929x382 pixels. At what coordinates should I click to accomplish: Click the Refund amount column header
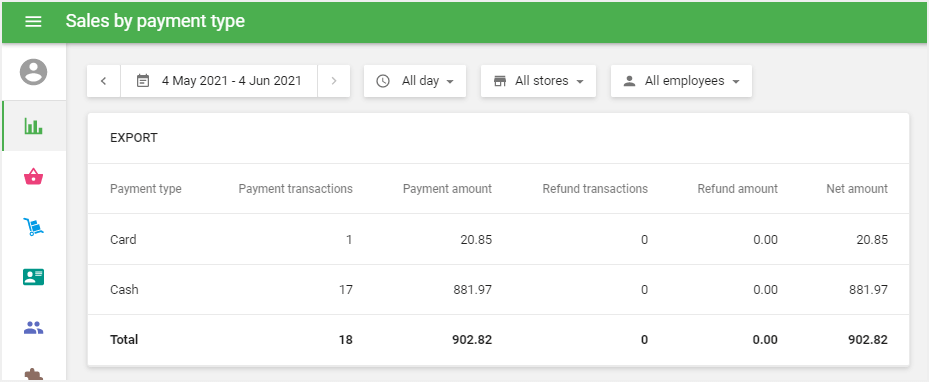pos(738,189)
